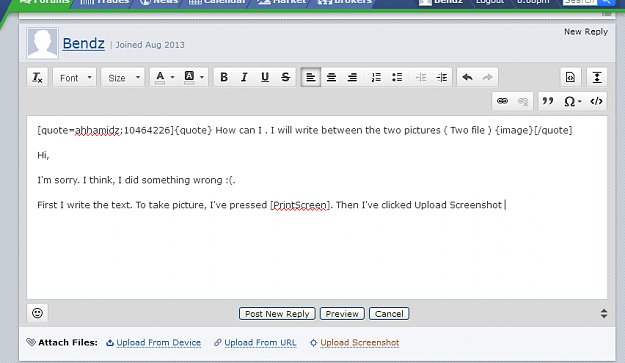Click the Unlink icon
Screen dimensions: 625x363
(523, 101)
